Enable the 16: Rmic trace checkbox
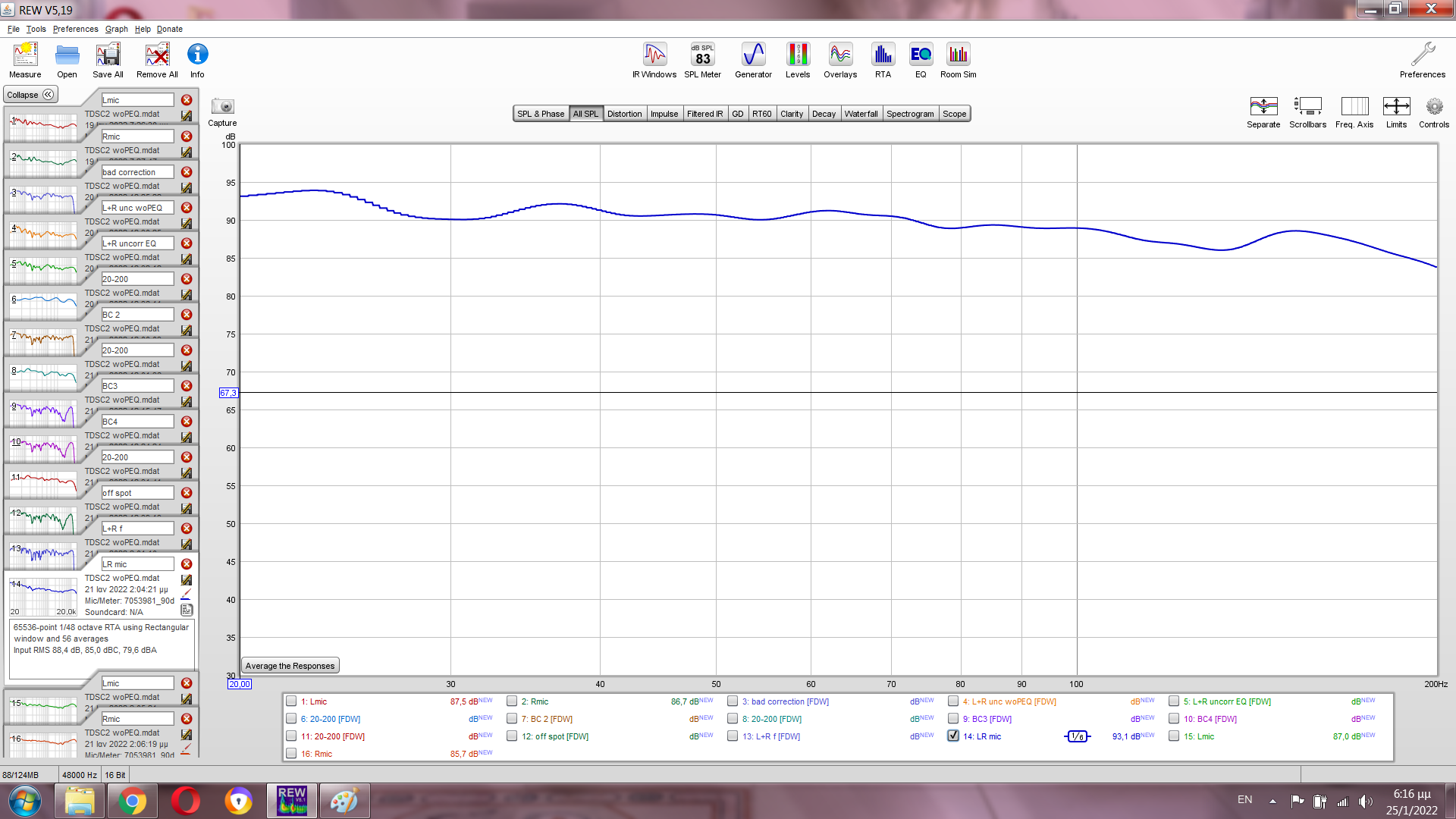Screen dimensions: 1456x819 tap(291, 754)
